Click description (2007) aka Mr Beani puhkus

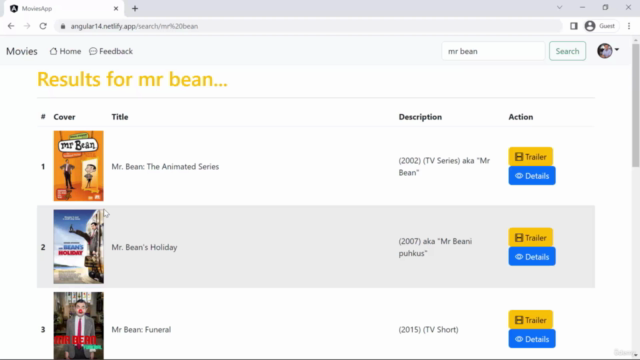pos(436,247)
